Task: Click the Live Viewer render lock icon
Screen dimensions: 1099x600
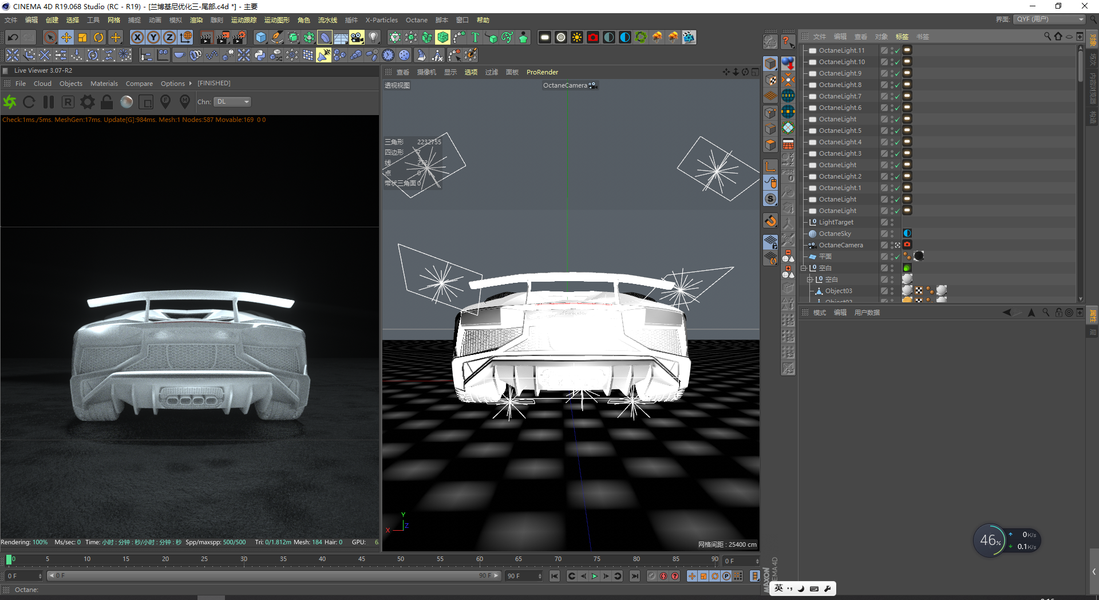Action: click(x=107, y=102)
